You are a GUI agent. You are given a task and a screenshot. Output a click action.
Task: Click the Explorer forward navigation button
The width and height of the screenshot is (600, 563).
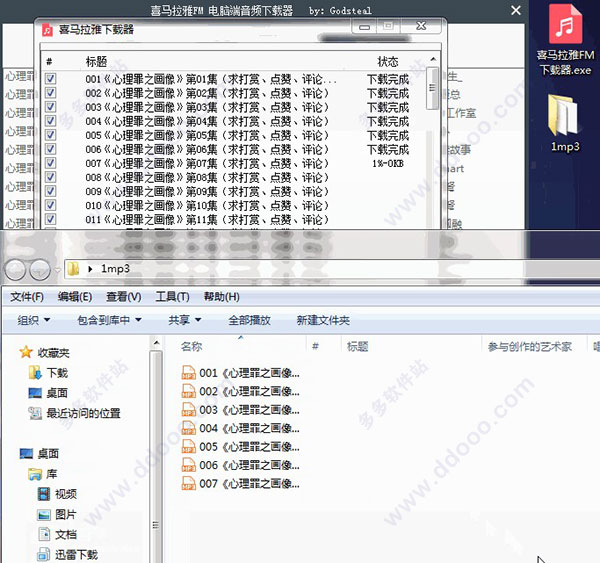click(x=40, y=269)
